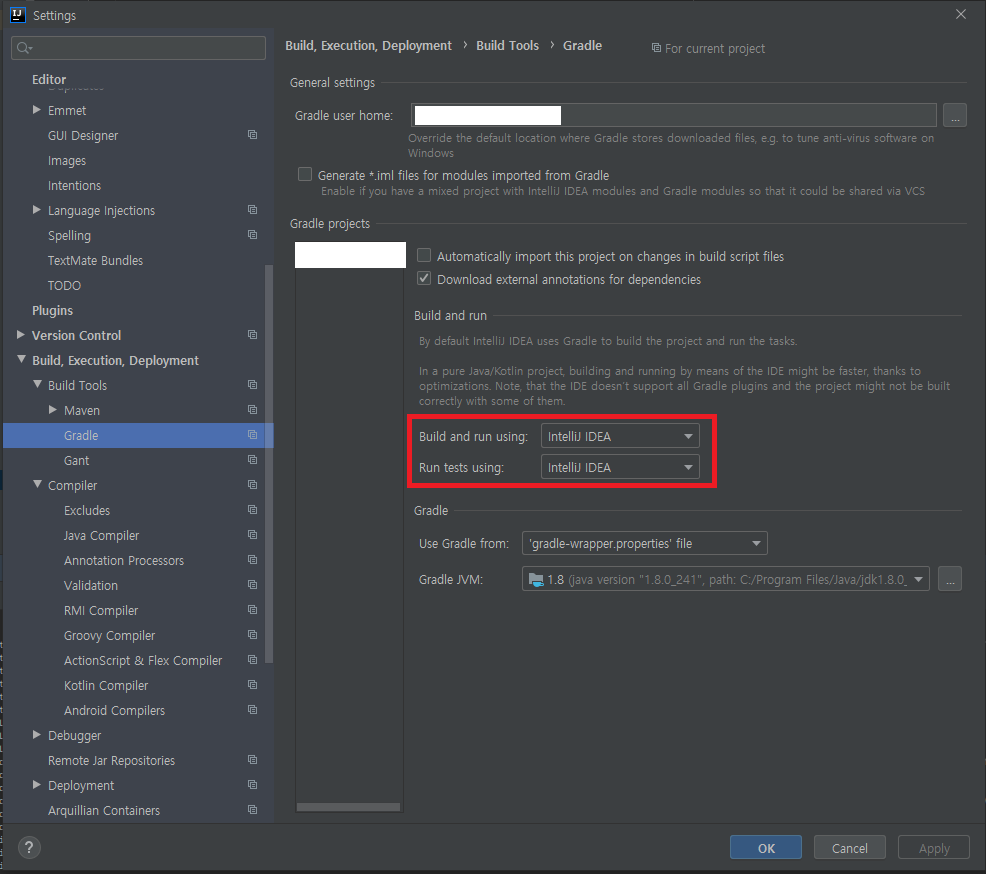
Task: Click the Gradle user home field
Action: tap(673, 115)
